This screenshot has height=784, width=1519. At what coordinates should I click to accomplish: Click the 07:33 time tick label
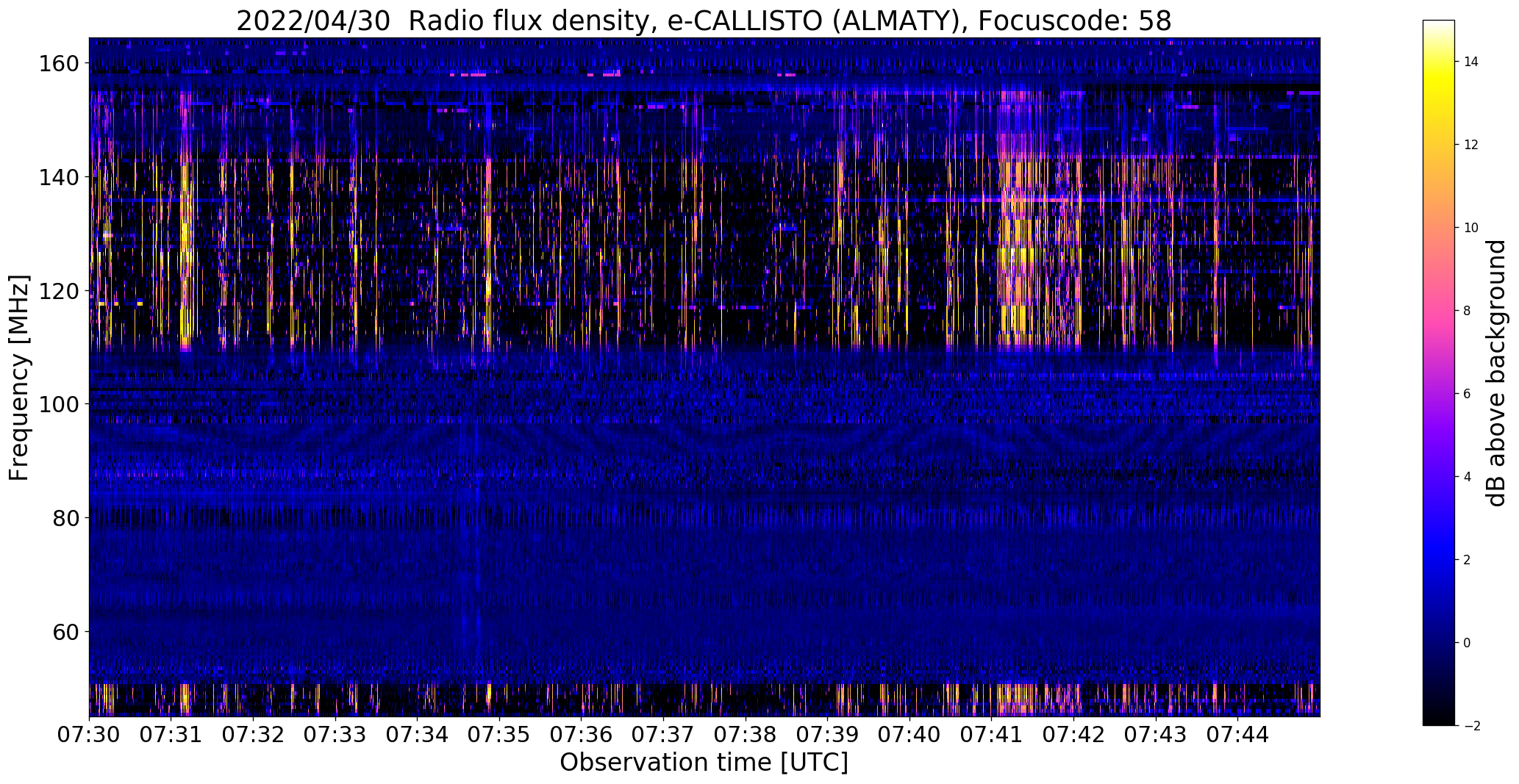[x=335, y=734]
